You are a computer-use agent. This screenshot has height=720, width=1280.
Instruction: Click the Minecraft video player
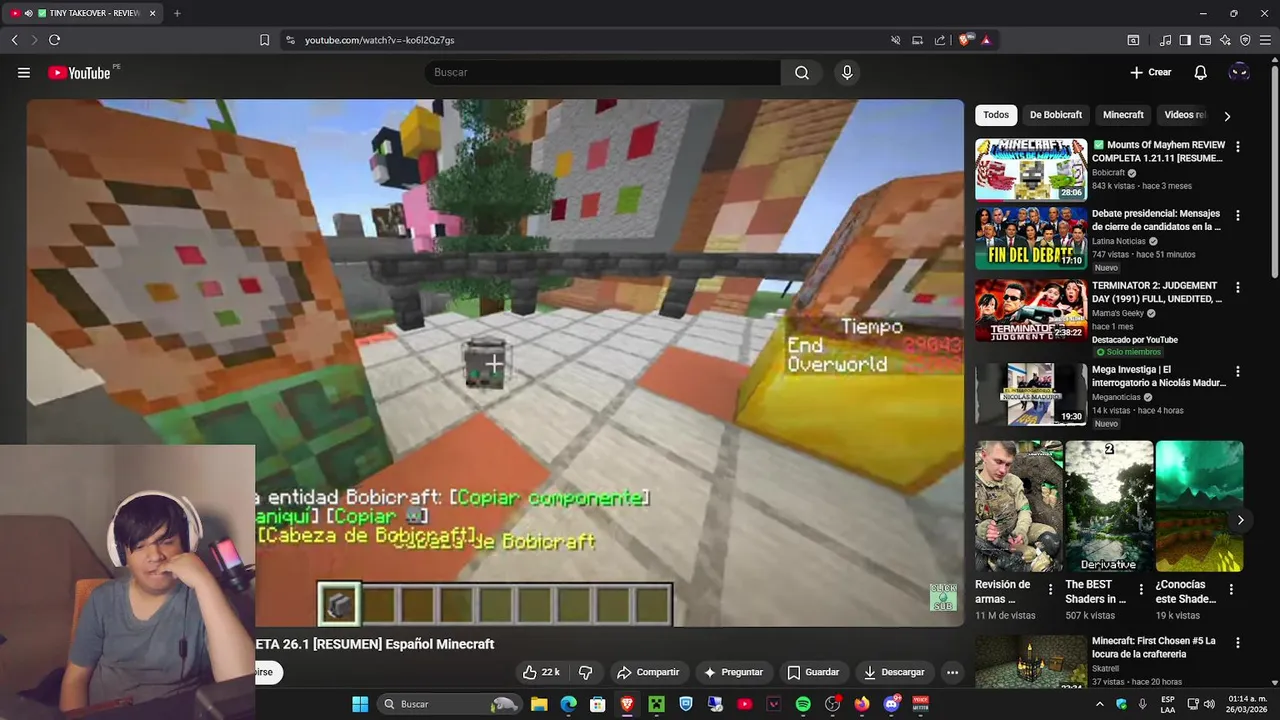coord(495,362)
